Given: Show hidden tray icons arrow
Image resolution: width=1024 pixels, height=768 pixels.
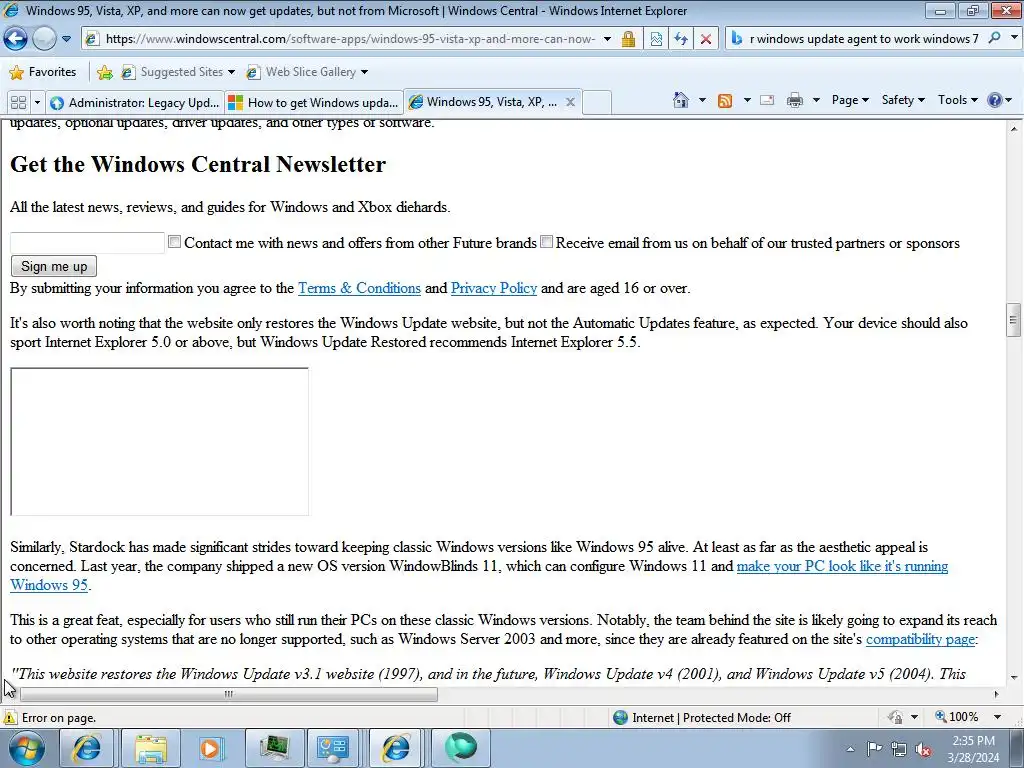Looking at the screenshot, I should [850, 749].
